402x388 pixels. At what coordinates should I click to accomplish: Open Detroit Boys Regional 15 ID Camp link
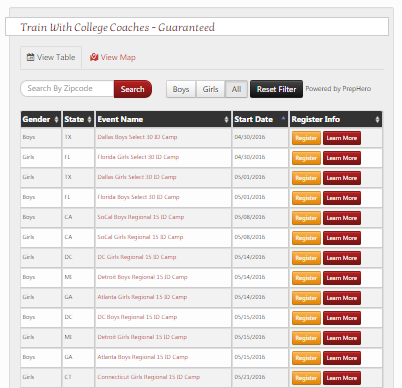142,277
